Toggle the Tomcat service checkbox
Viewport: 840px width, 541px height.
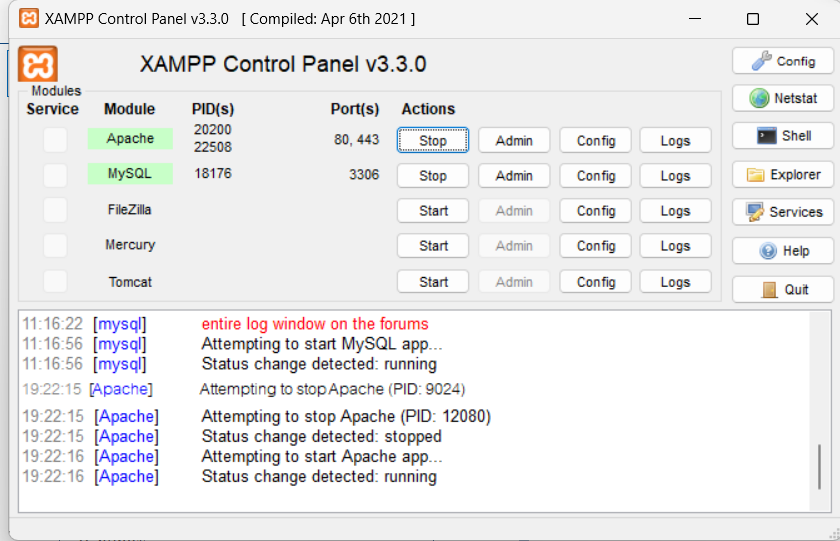tap(55, 282)
